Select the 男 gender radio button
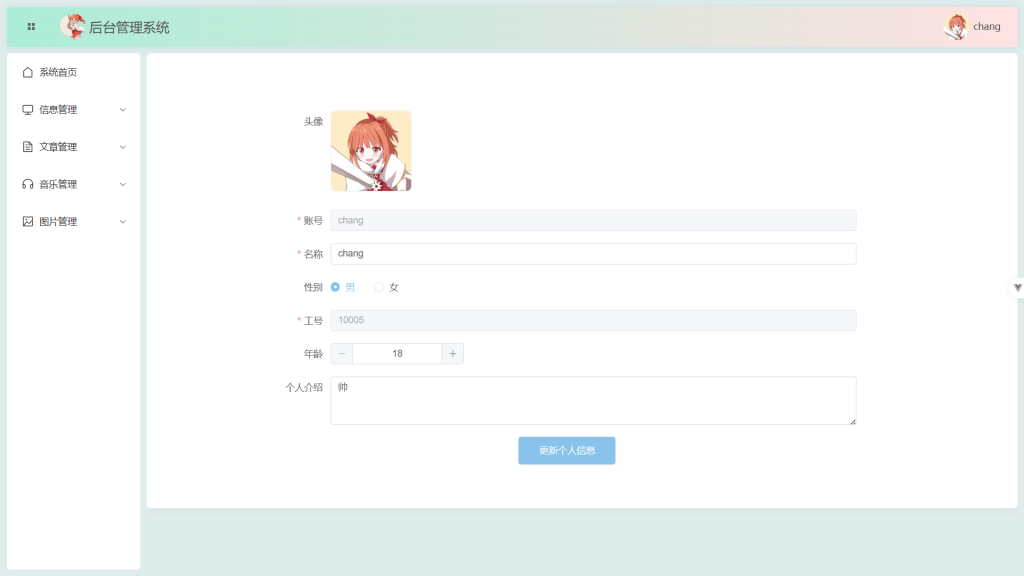Viewport: 1024px width, 576px height. [x=336, y=287]
